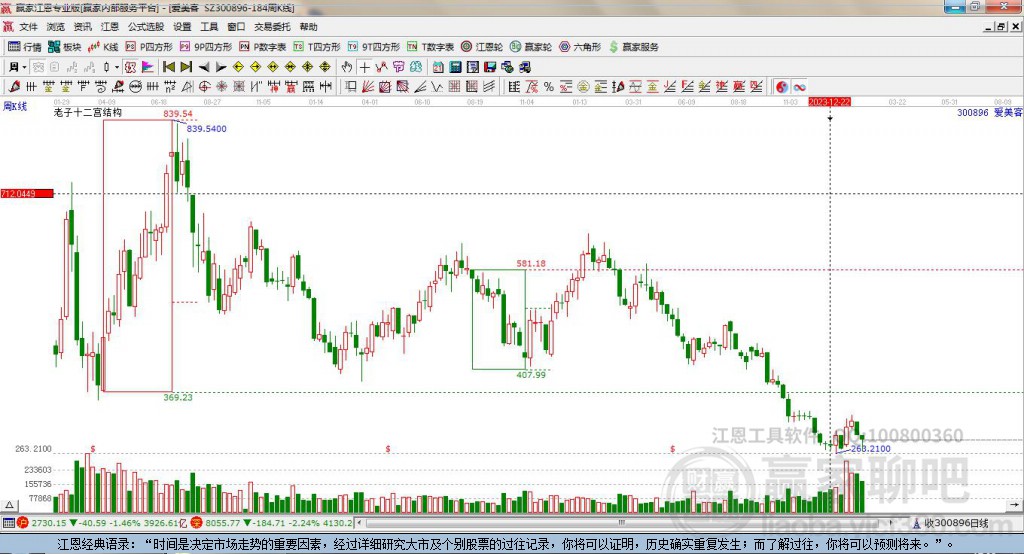Click the yin-yang circle icon

point(782,87)
